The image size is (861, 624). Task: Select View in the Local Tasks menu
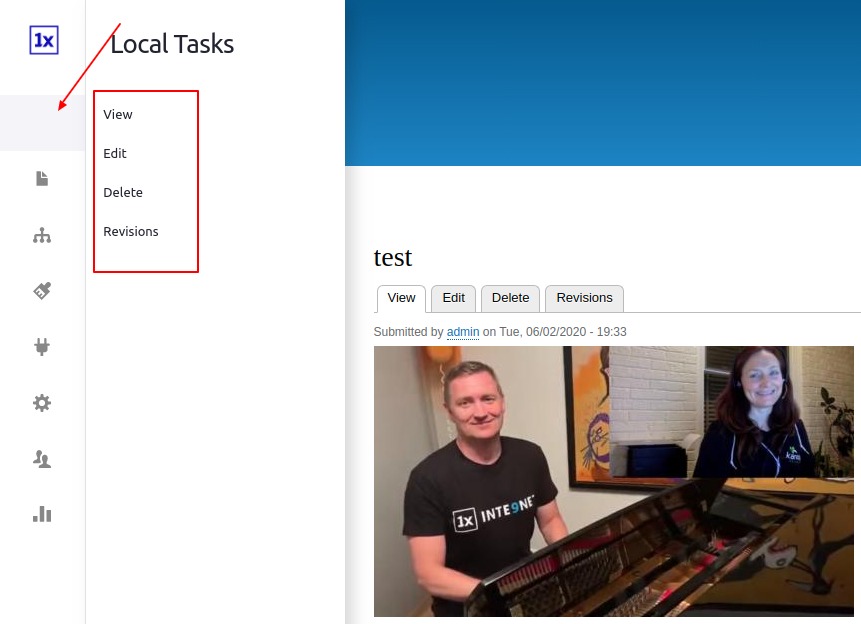[117, 114]
